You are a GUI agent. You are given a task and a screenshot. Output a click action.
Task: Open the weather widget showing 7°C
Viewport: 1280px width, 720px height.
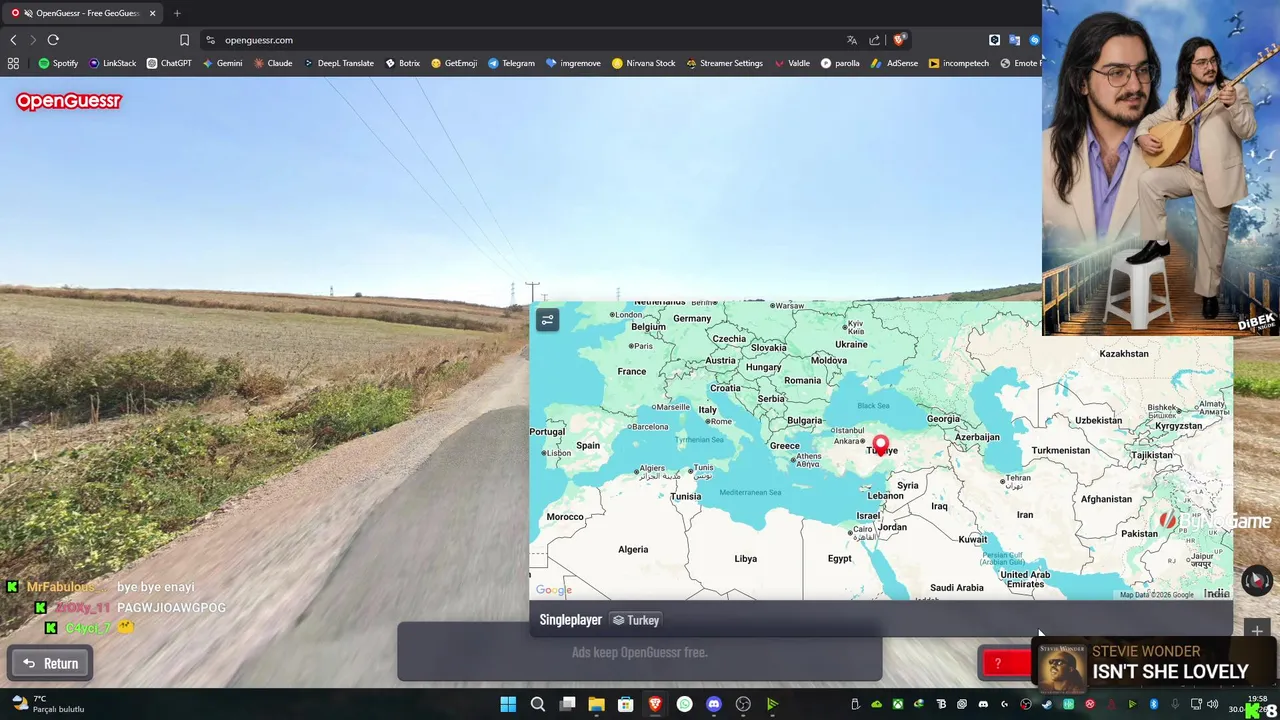(x=48, y=704)
